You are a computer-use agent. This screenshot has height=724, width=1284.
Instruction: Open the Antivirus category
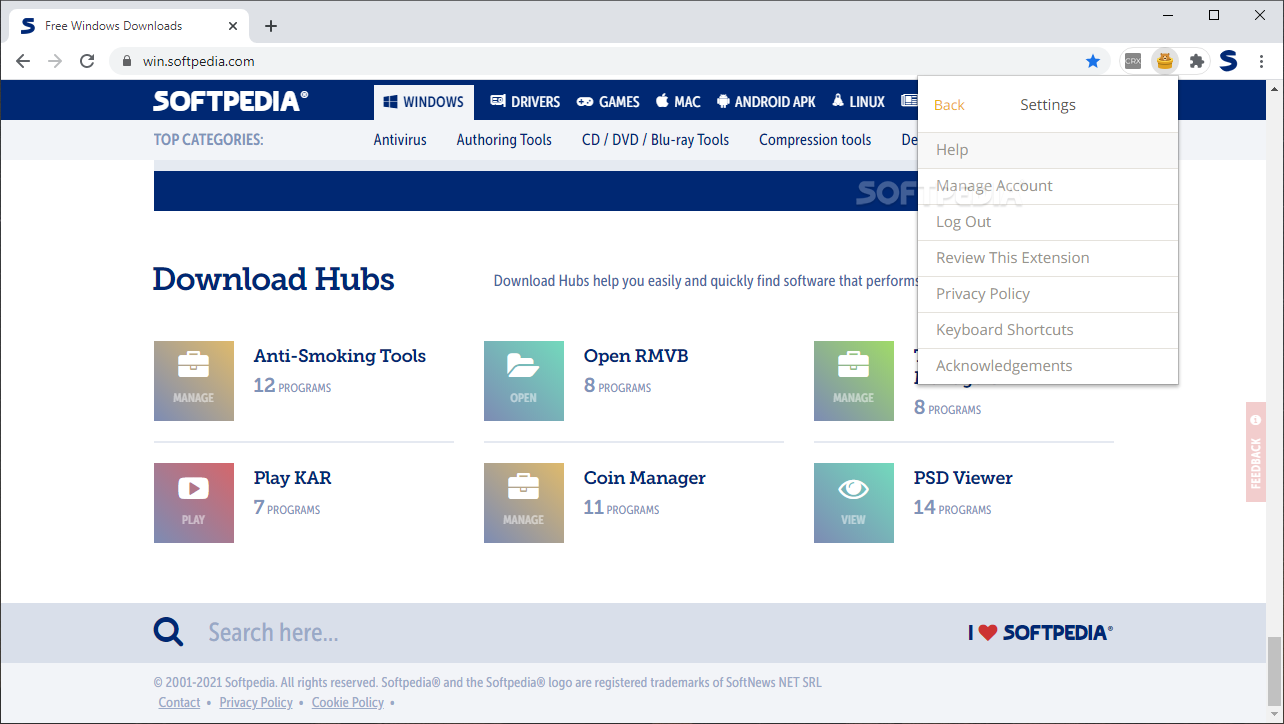400,140
